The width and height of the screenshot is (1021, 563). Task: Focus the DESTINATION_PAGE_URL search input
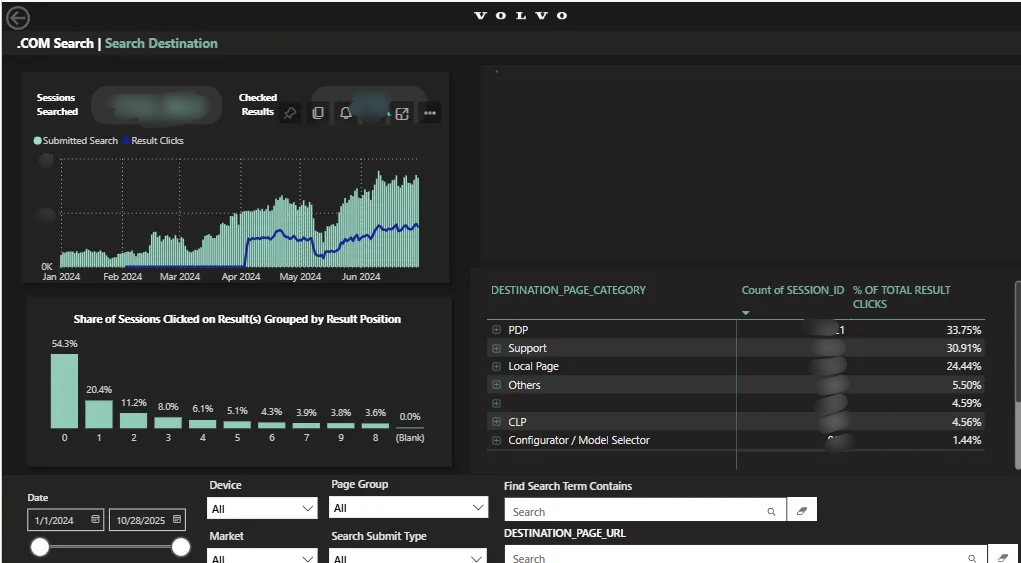coord(746,557)
